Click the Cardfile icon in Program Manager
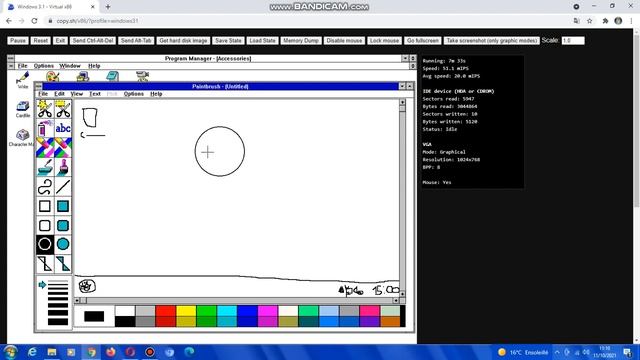Screen dimensions: 640x360 point(23,109)
